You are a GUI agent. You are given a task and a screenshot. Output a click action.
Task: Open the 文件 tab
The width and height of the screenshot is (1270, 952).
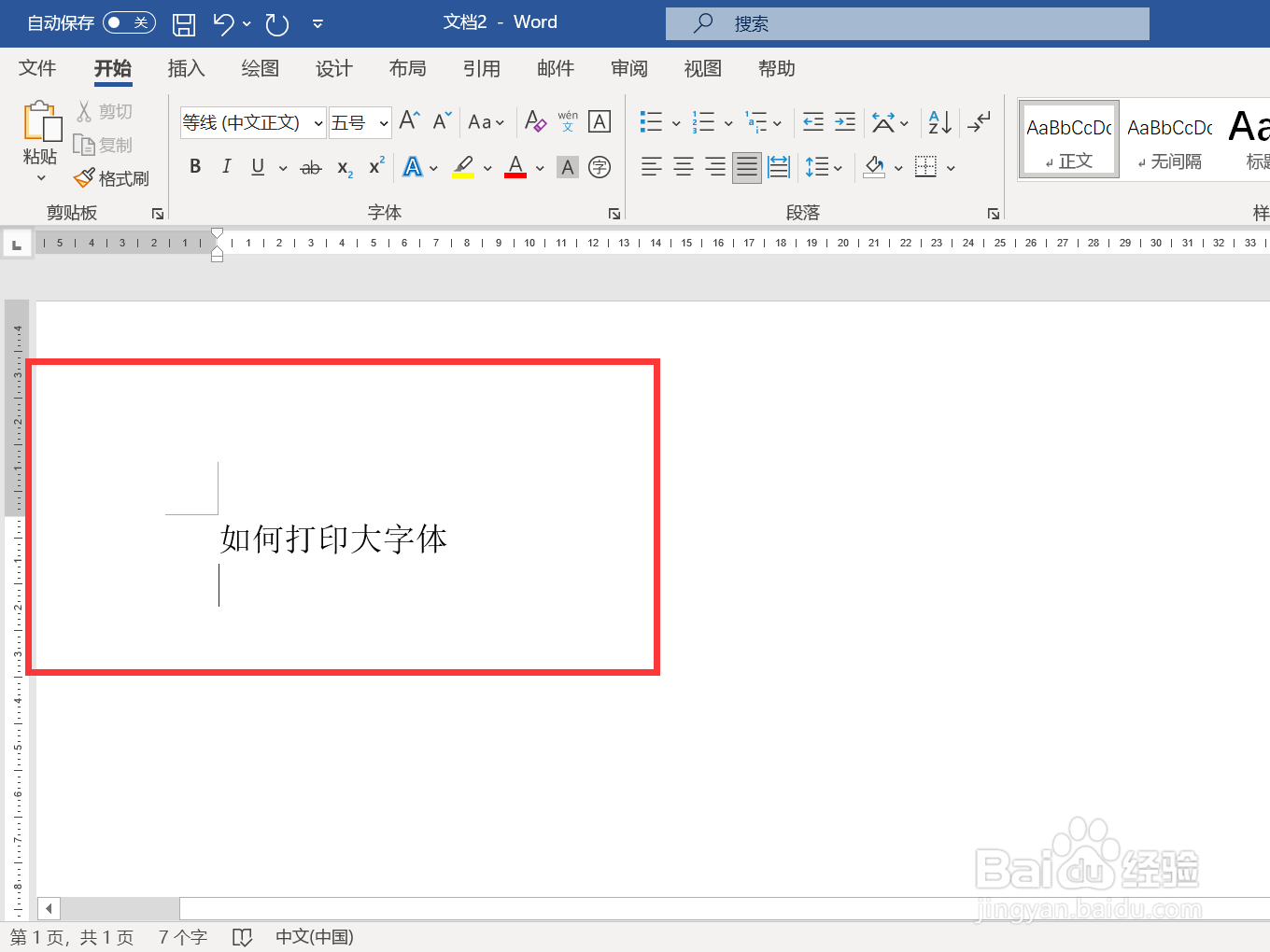pos(37,68)
